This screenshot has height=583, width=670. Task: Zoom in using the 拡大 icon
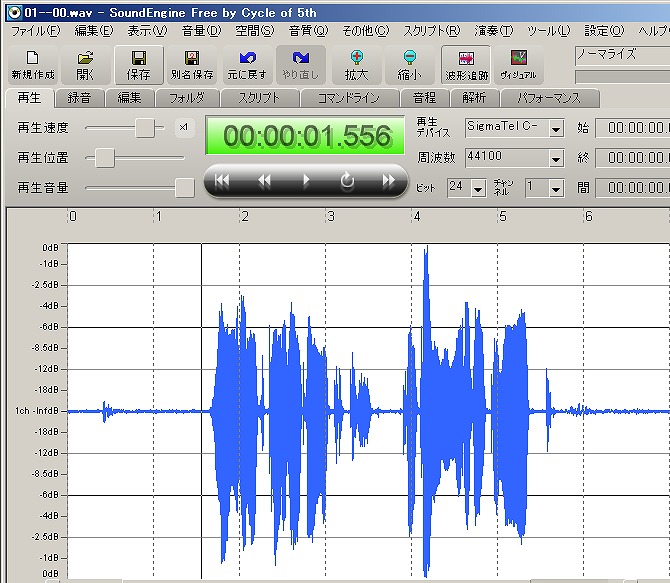[356, 65]
